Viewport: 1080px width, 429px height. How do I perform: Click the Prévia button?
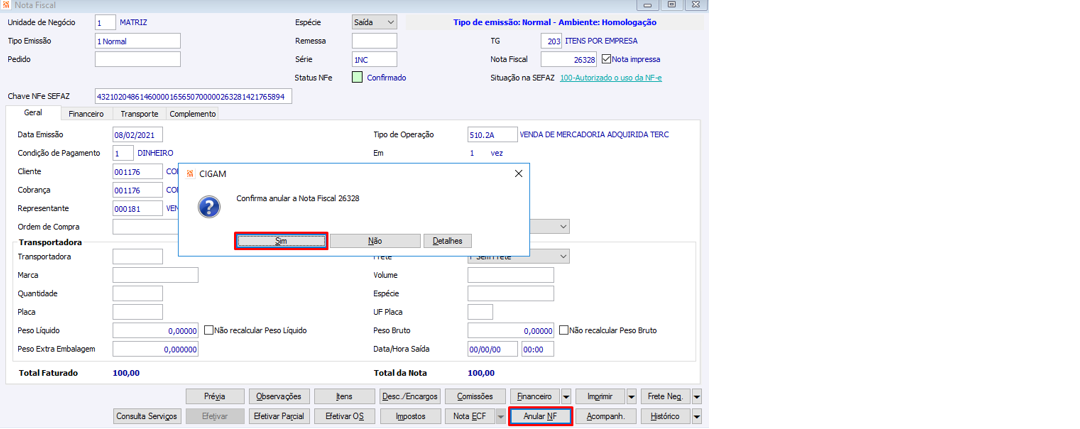tap(216, 397)
